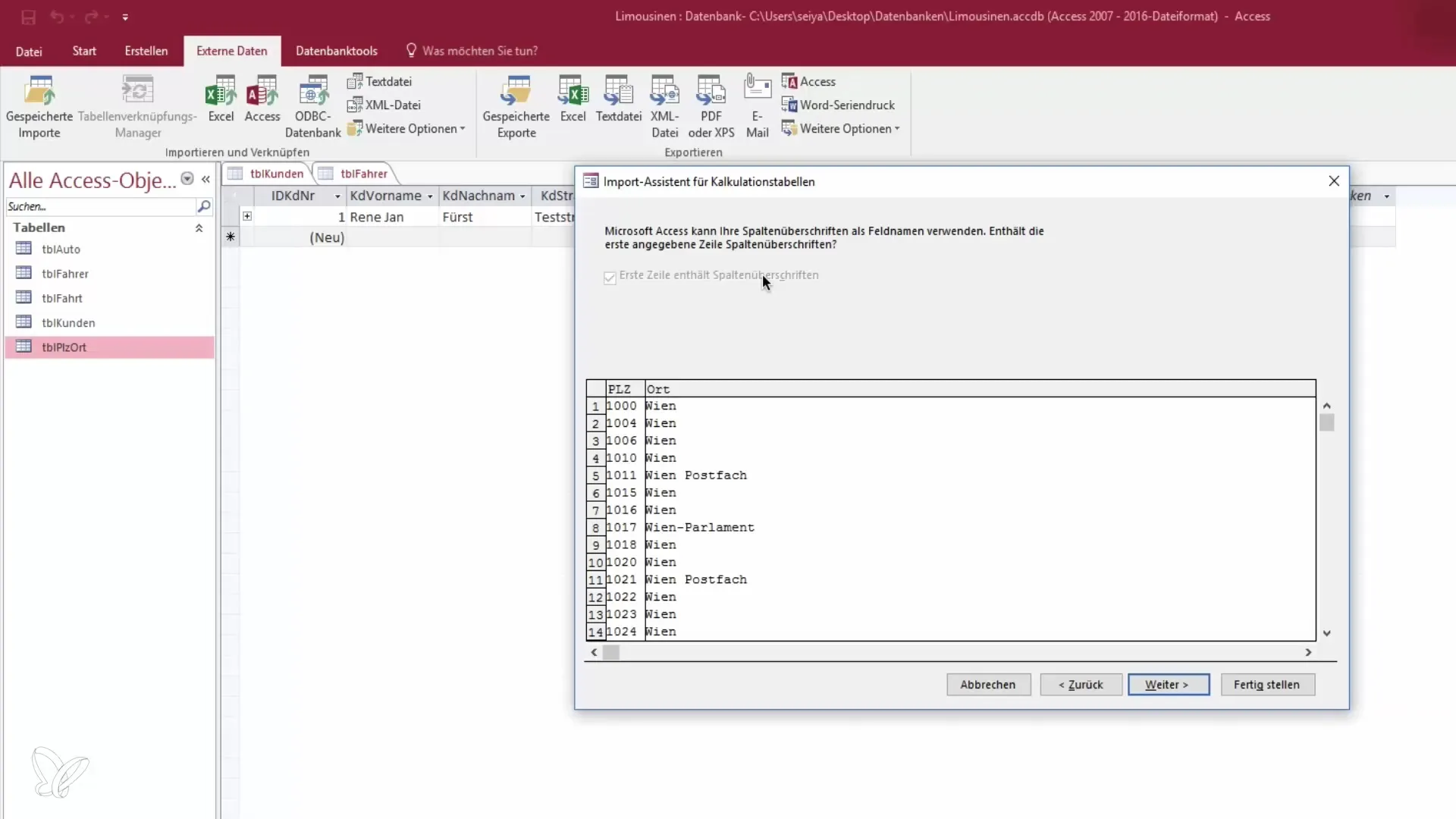Viewport: 1456px width, 819px height.
Task: Toggle 'Erste Zeile enthält Spaltenüberschriften' checkbox
Action: click(x=610, y=278)
